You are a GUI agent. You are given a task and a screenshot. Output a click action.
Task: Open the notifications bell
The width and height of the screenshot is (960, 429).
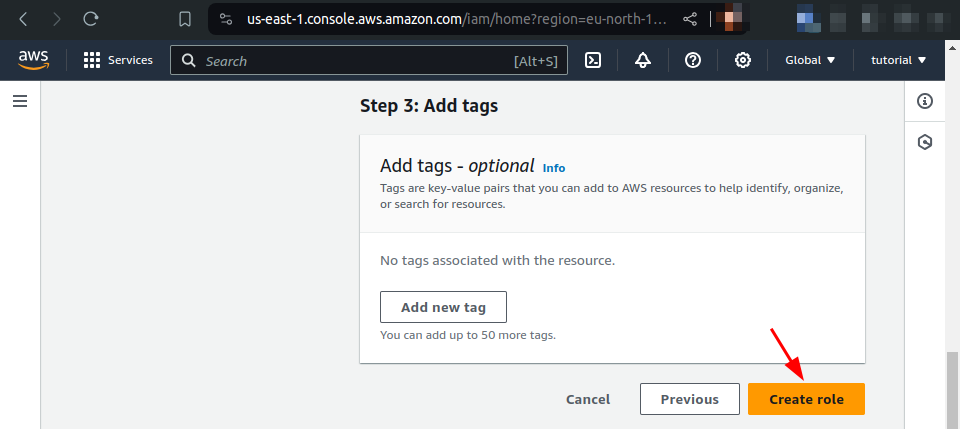pos(643,60)
